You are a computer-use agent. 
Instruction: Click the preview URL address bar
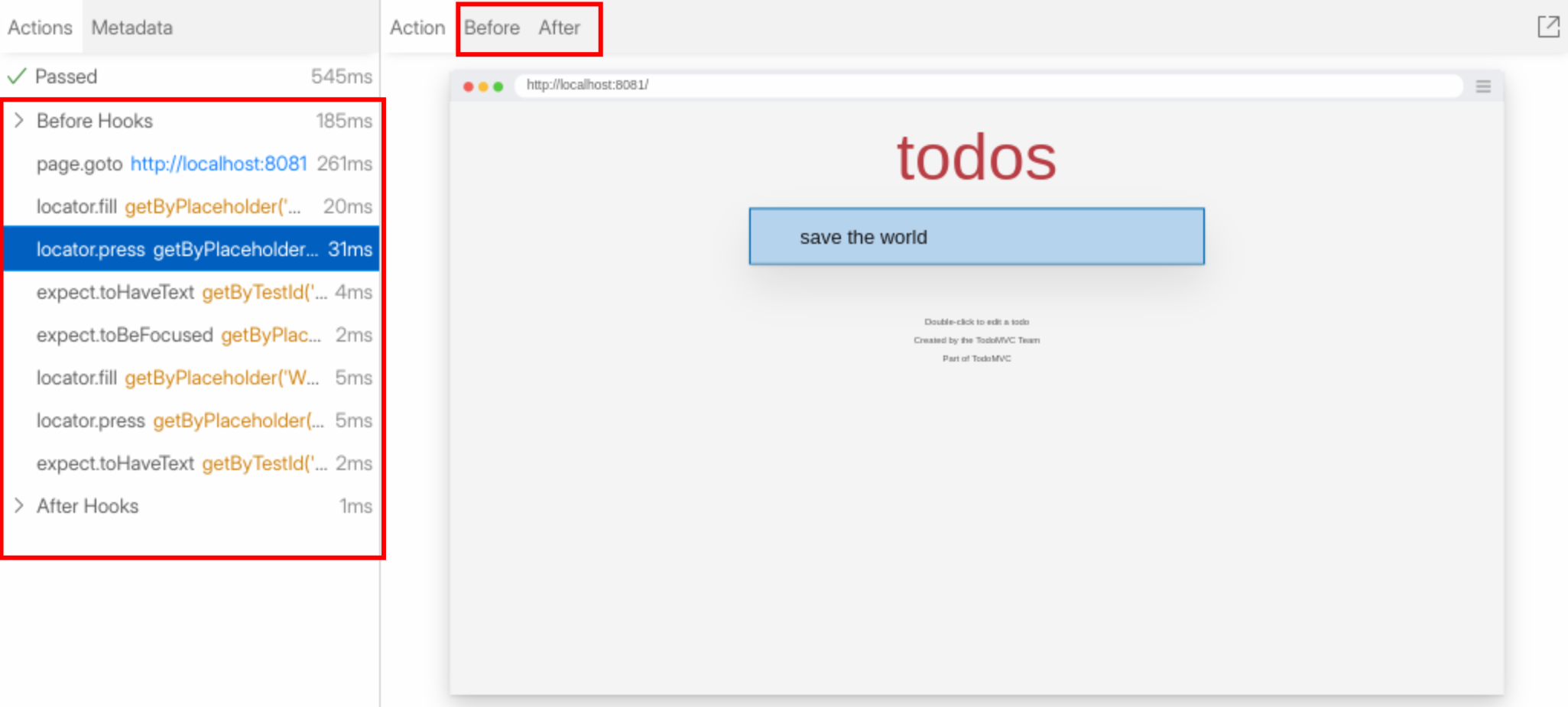coord(986,86)
